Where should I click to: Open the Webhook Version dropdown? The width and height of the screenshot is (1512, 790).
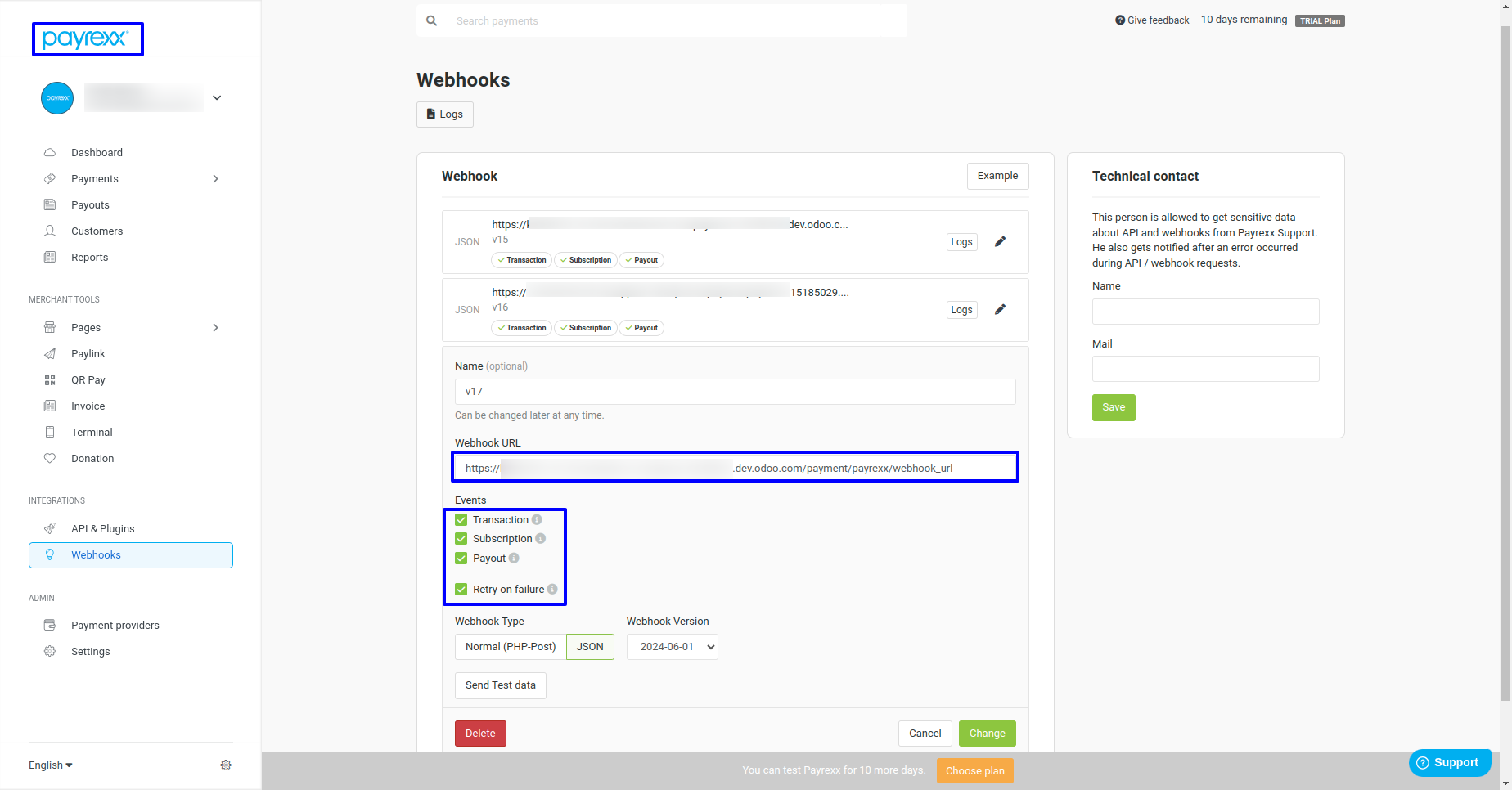click(x=672, y=647)
